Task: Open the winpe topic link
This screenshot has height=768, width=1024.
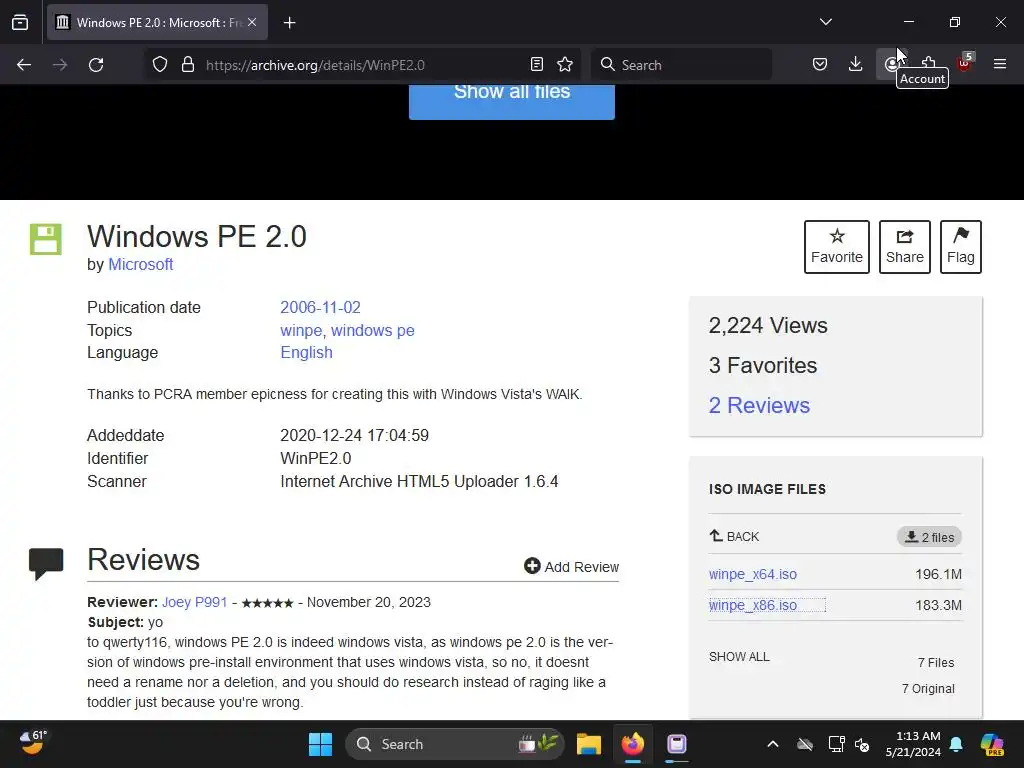Action: click(x=301, y=330)
